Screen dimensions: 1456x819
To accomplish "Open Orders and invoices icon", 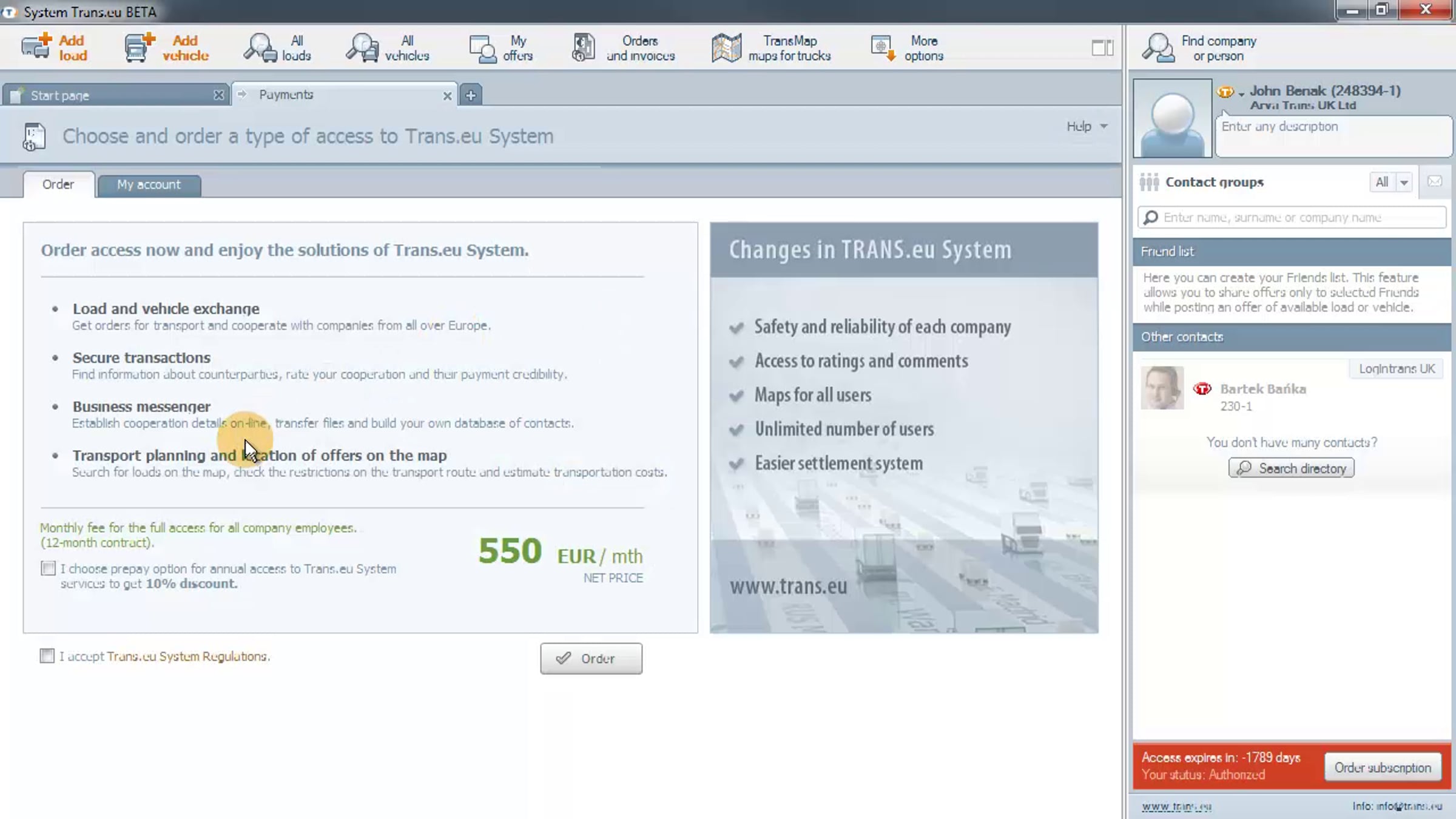I will click(583, 47).
